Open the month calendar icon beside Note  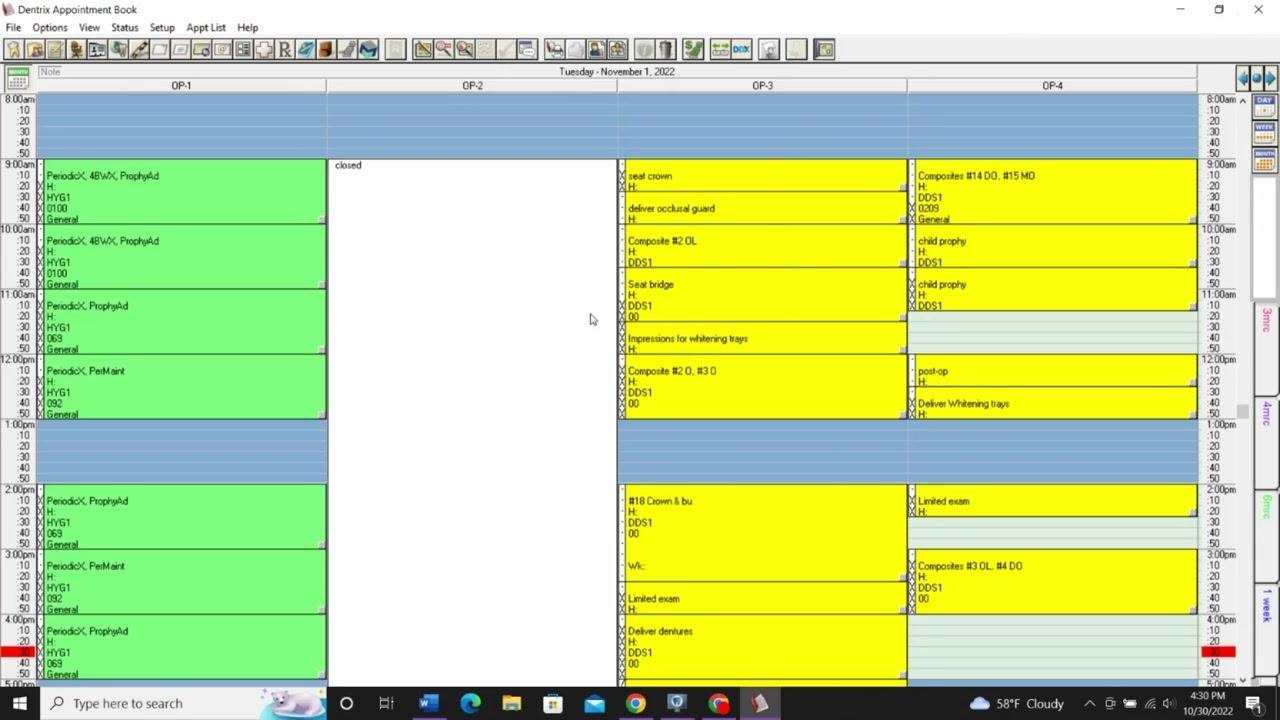point(18,78)
